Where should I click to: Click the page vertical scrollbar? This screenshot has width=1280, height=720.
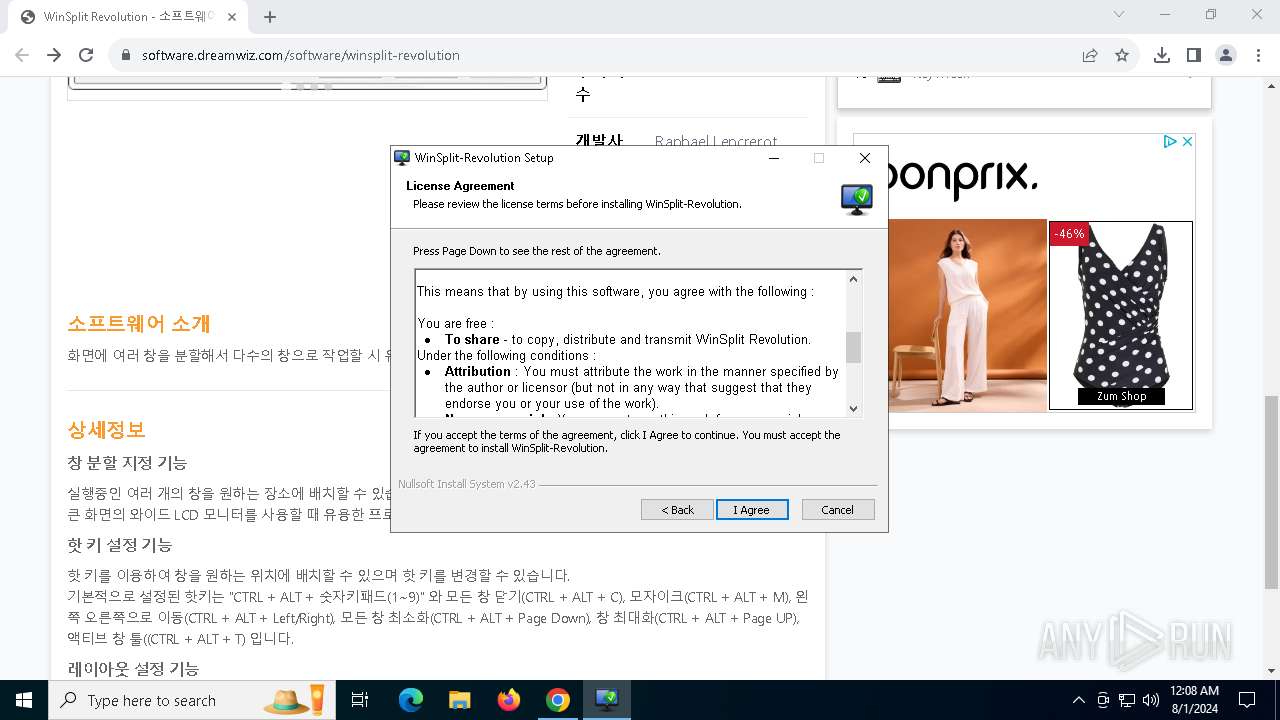[1271, 492]
